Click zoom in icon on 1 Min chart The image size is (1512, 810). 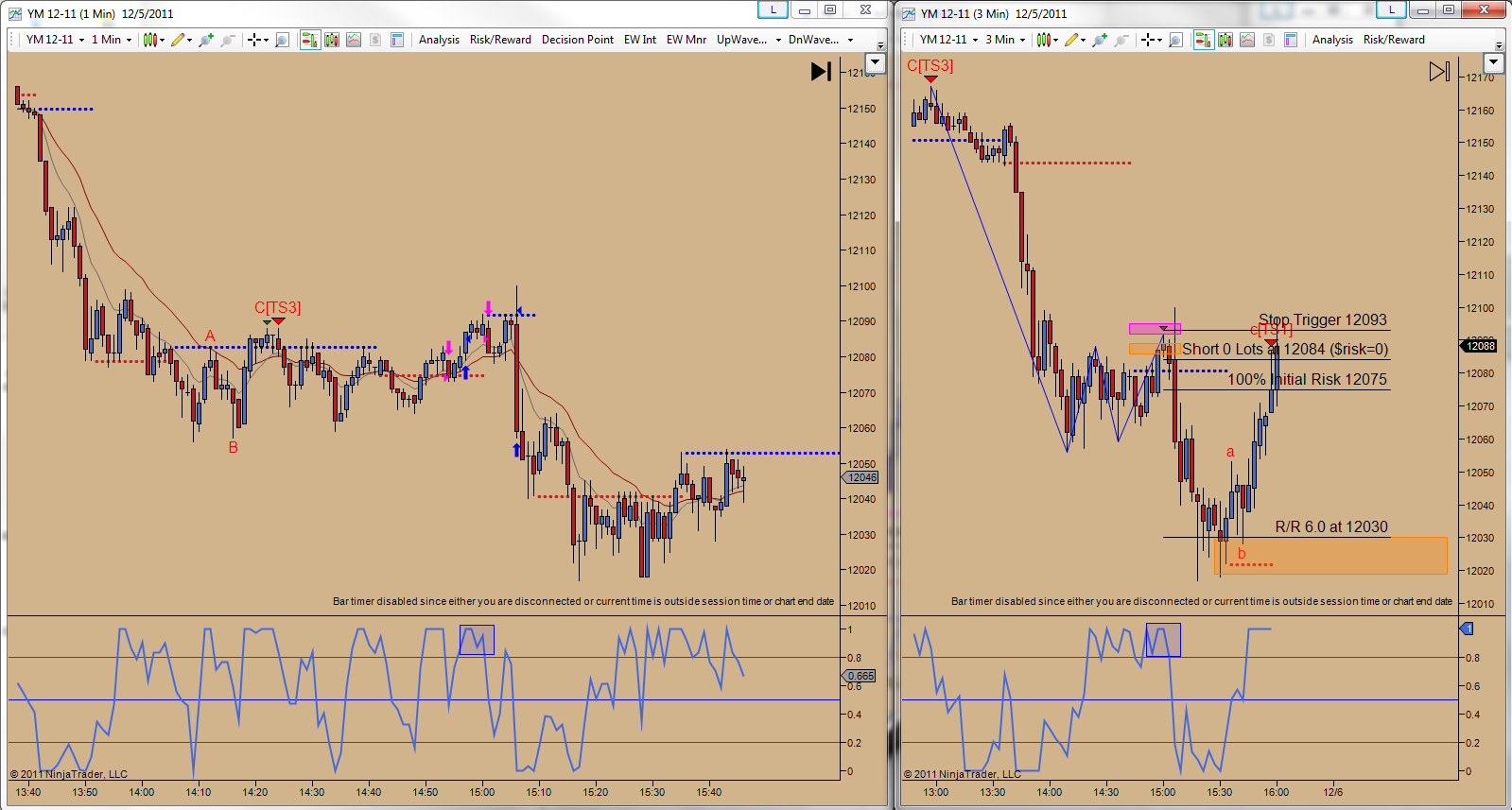click(x=206, y=40)
